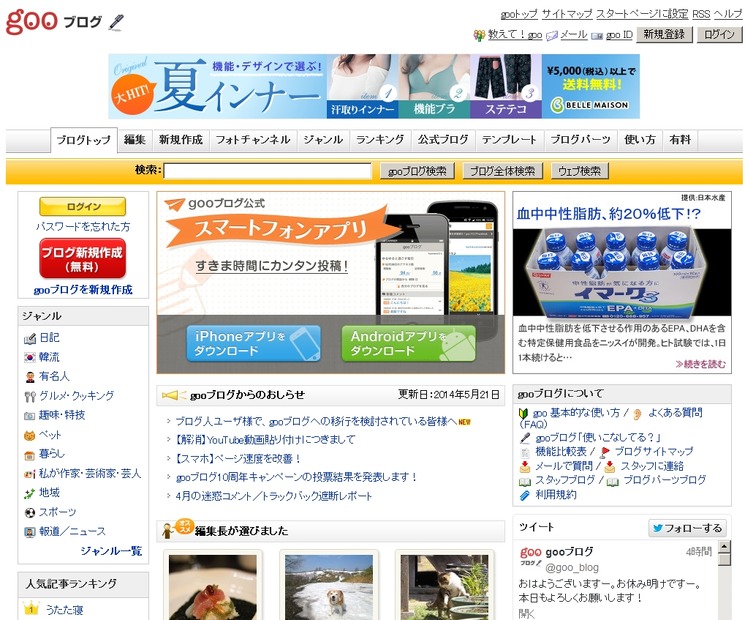Click the 報道／ニュース icon
This screenshot has height=620, width=745.
[30, 532]
